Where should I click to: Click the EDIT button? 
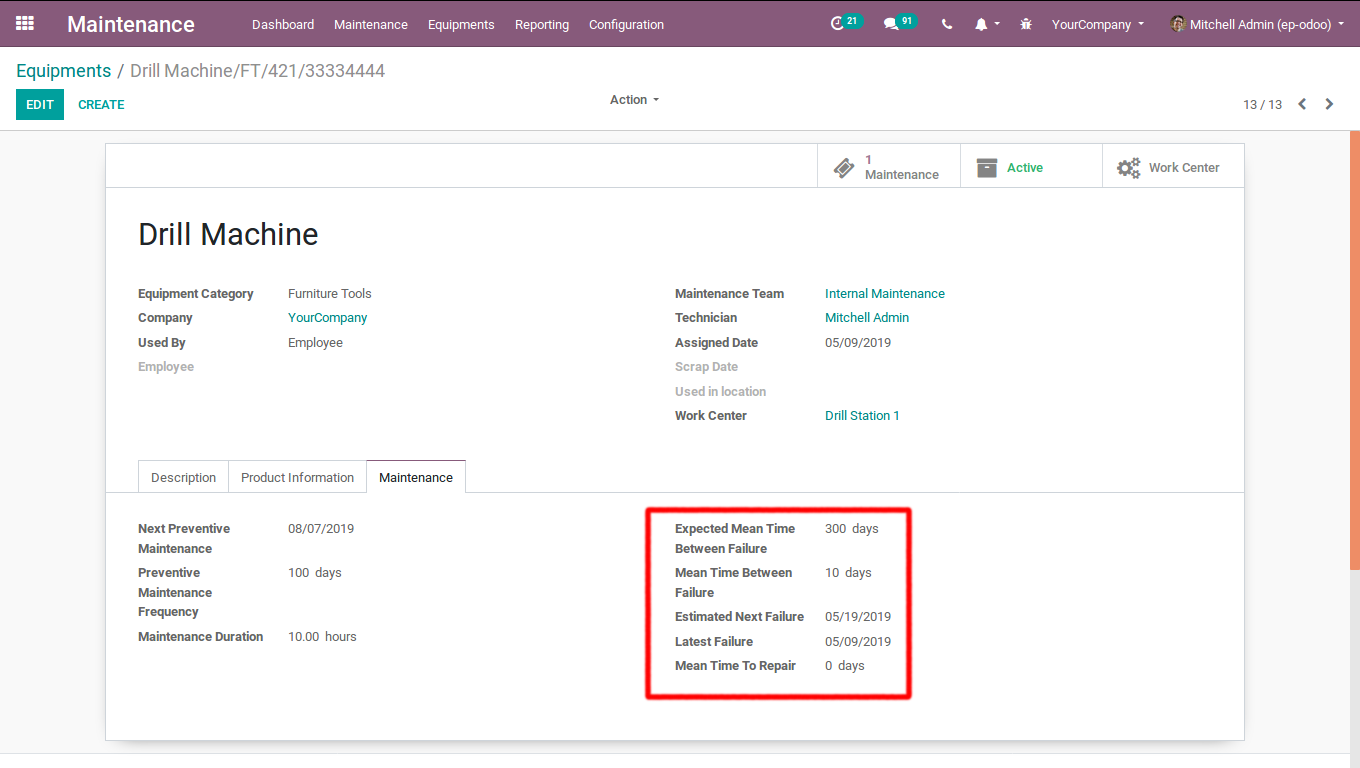(40, 104)
